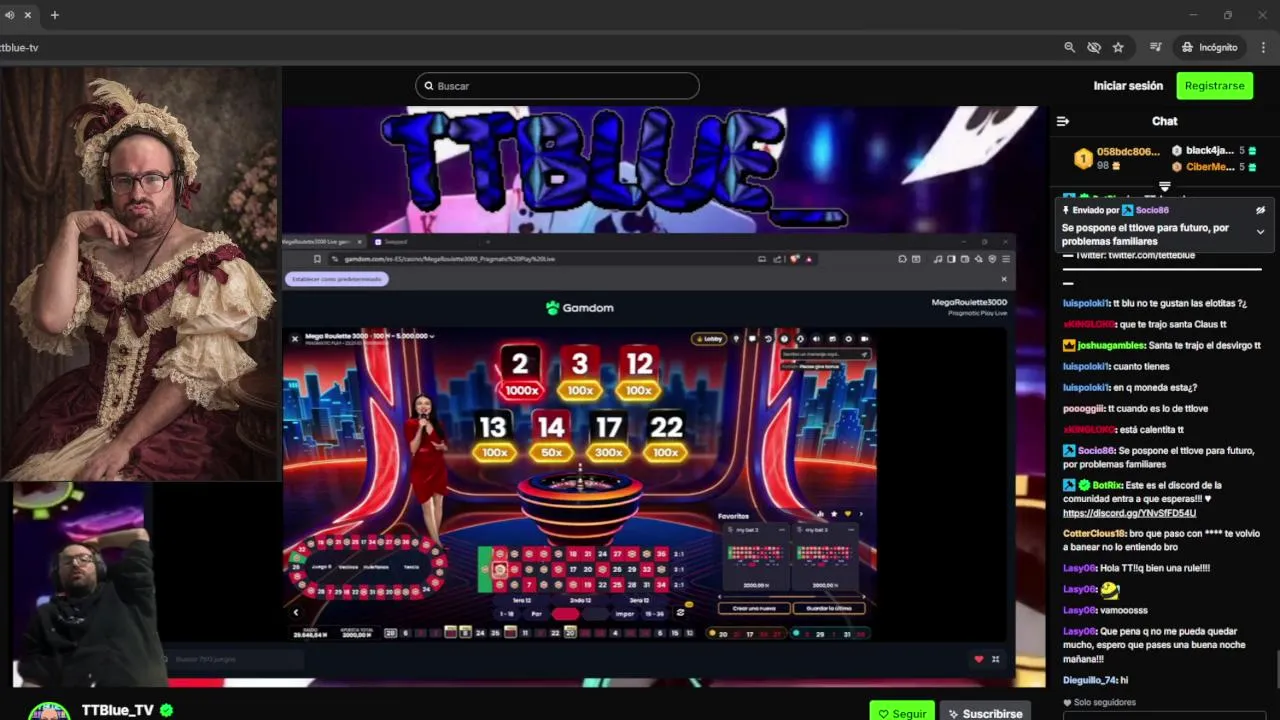Click the address bar URL text
Image resolution: width=1280 pixels, height=720 pixels.
pyautogui.click(x=19, y=47)
